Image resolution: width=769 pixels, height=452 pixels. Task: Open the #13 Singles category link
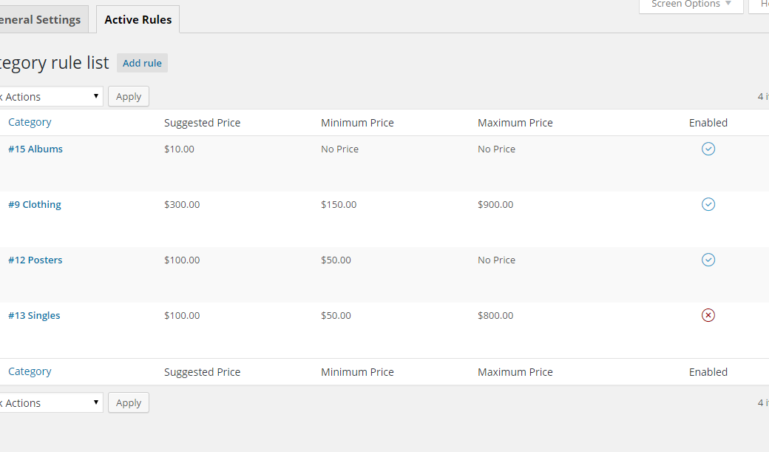34,316
